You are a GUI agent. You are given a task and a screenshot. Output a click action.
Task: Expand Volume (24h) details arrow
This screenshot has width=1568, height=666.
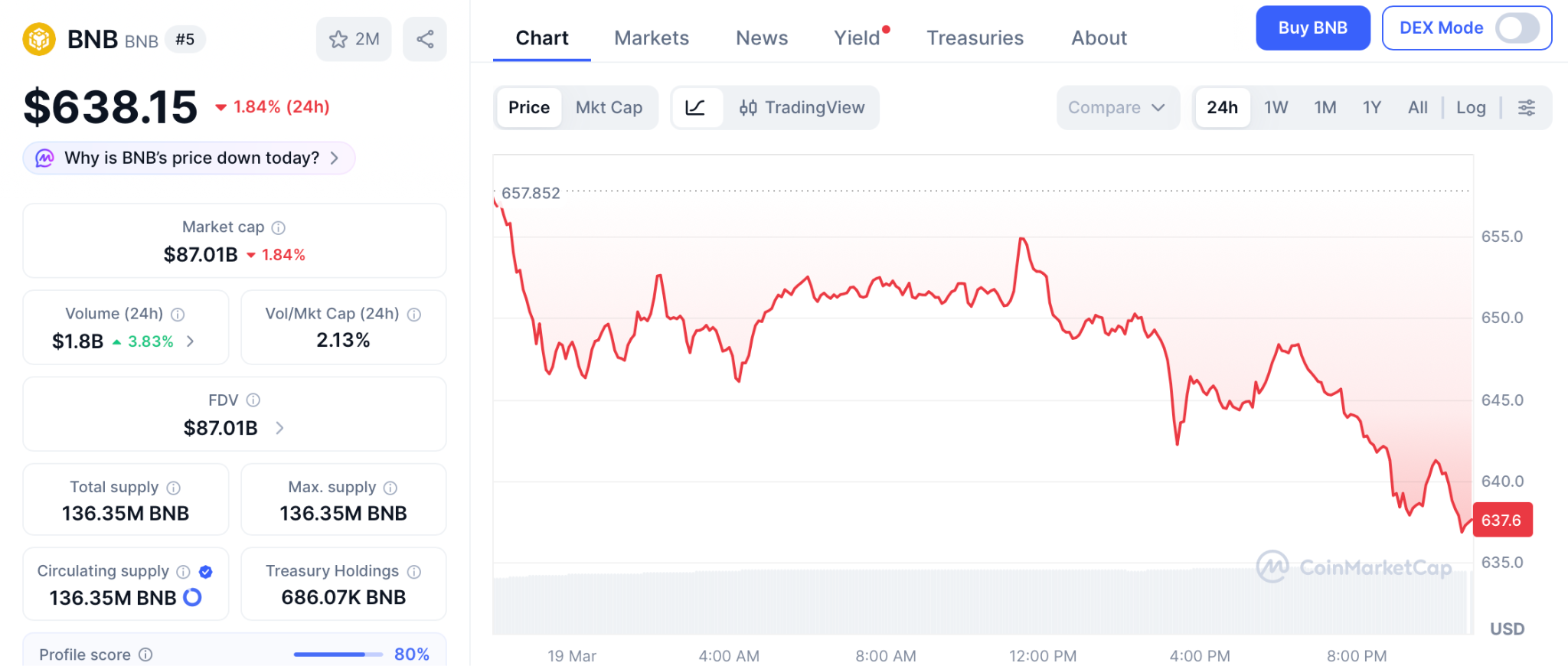point(191,341)
